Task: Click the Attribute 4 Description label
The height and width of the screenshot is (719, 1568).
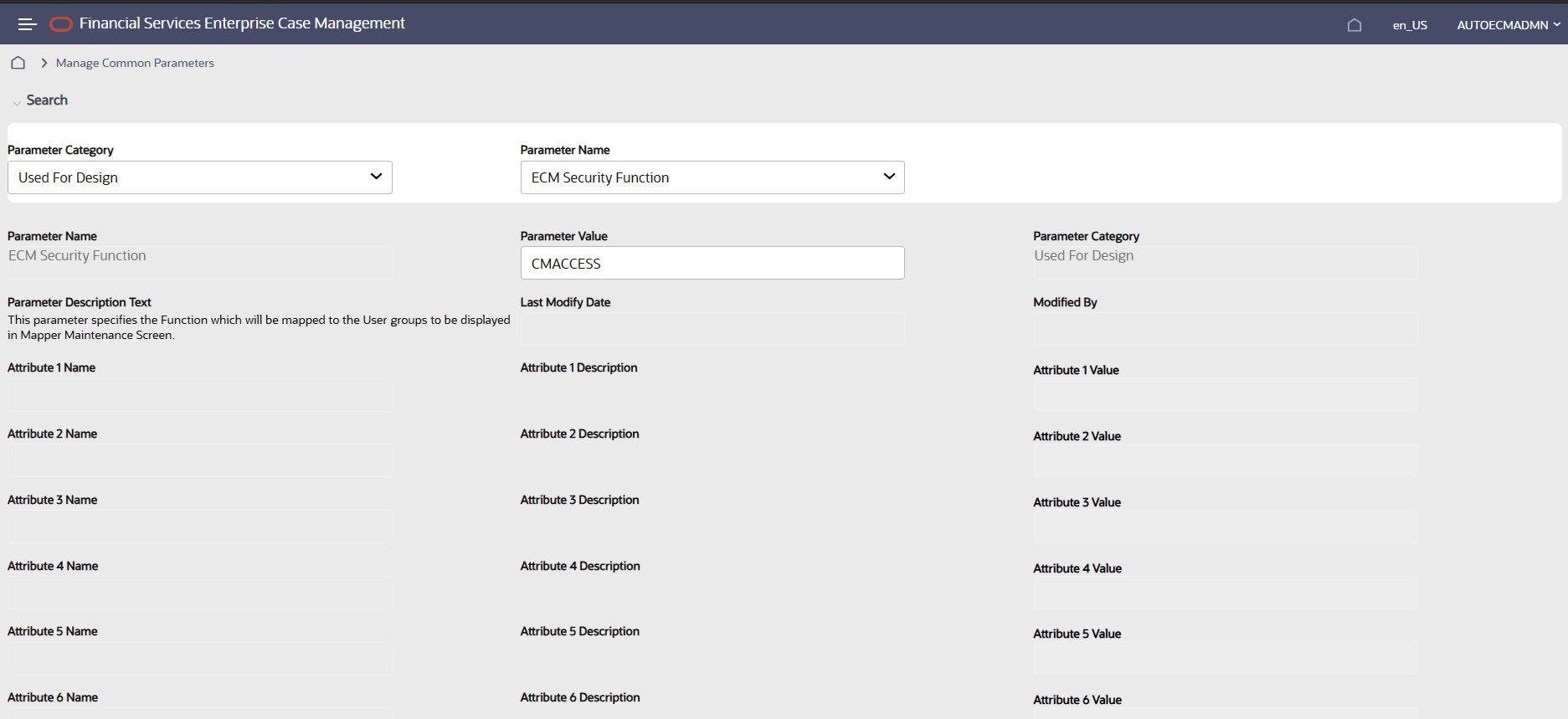Action: [580, 566]
